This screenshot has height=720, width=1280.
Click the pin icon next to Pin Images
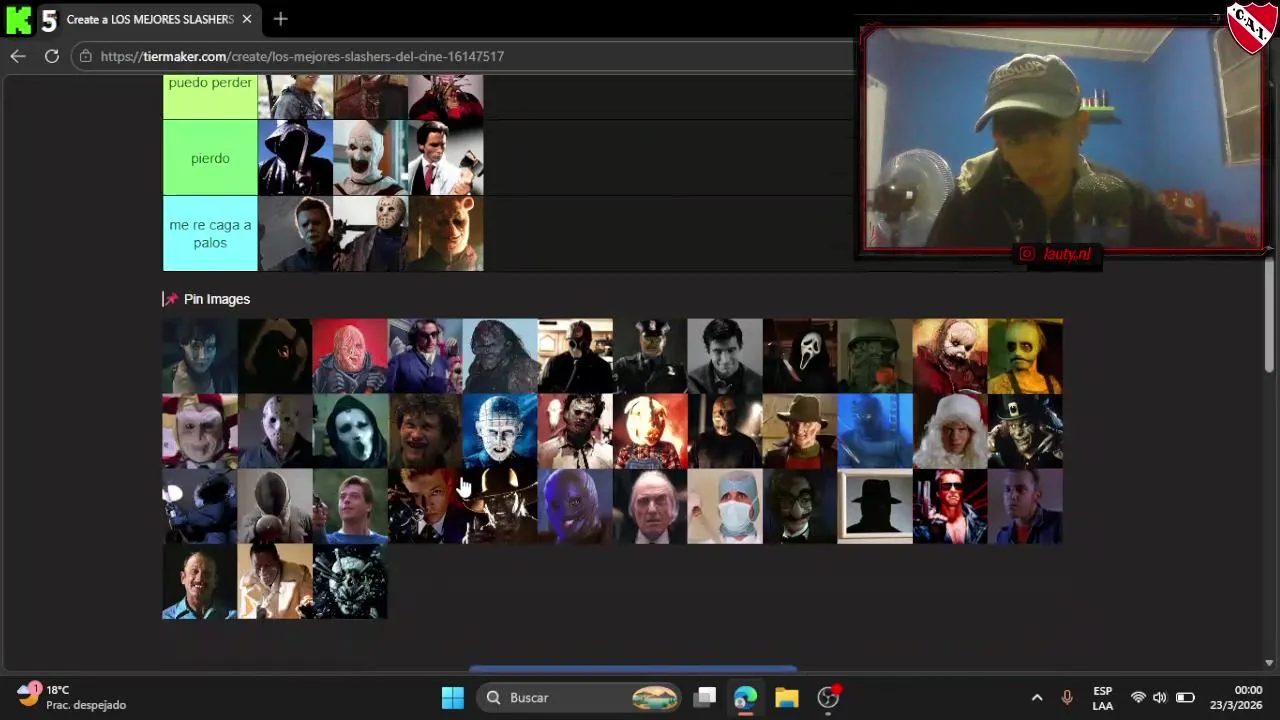(x=170, y=299)
